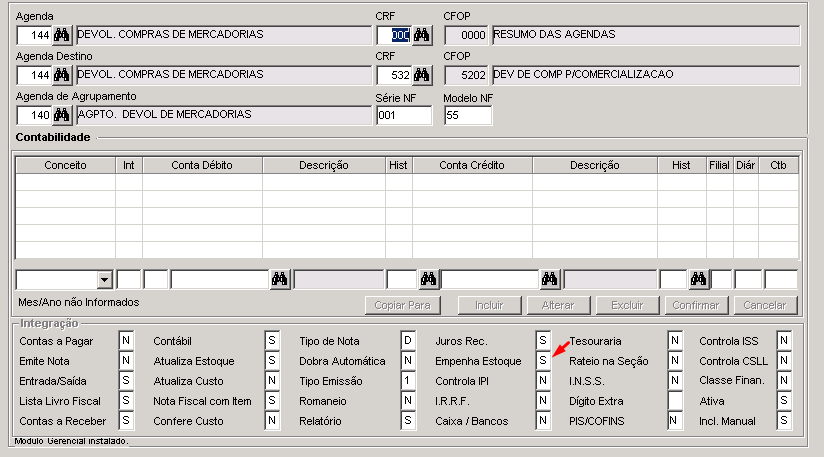Click the Excluir button
Image resolution: width=824 pixels, height=457 pixels.
coord(627,305)
